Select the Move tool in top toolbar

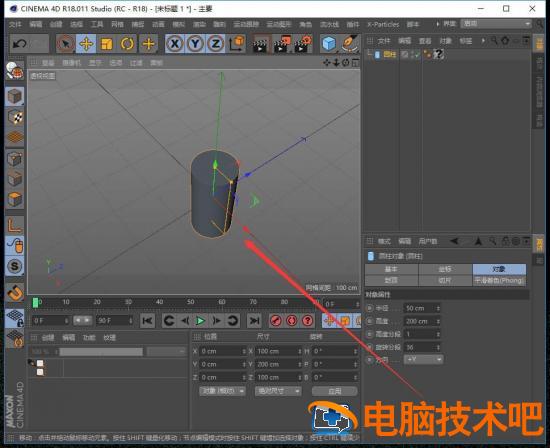coord(86,44)
